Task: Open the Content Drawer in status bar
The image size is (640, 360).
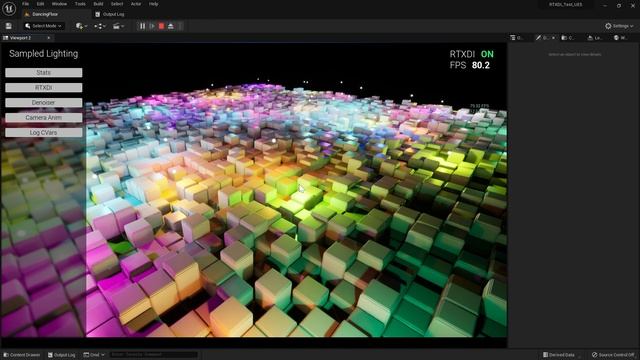Action: point(22,355)
